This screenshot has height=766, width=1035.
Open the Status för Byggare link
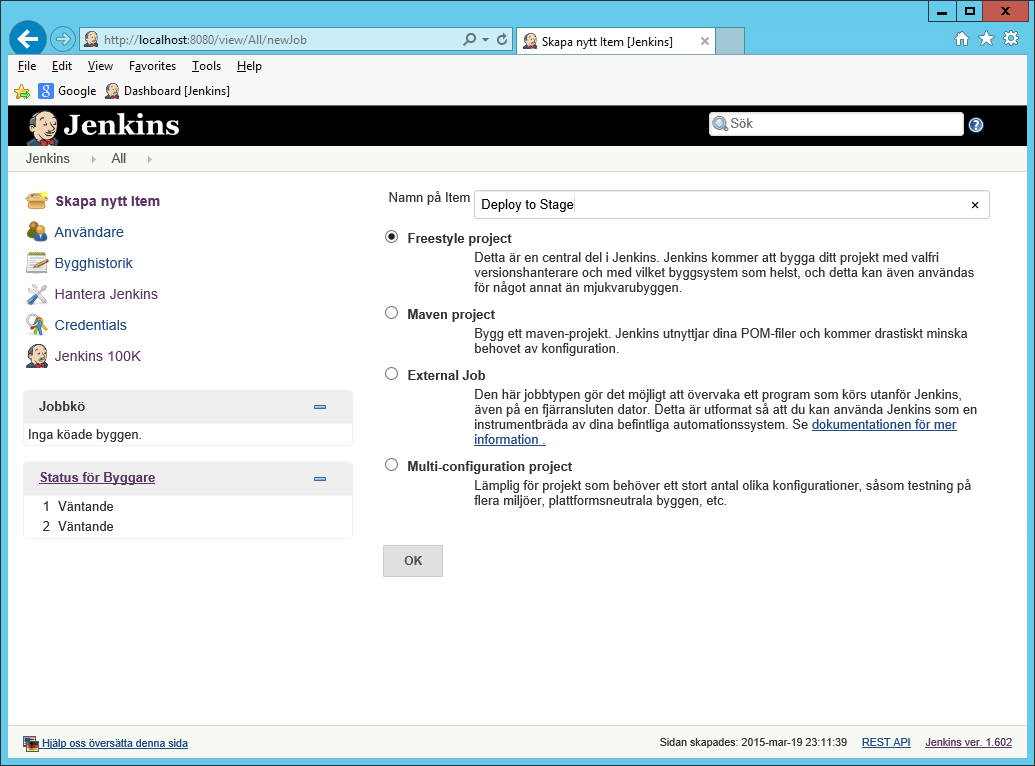[x=97, y=477]
